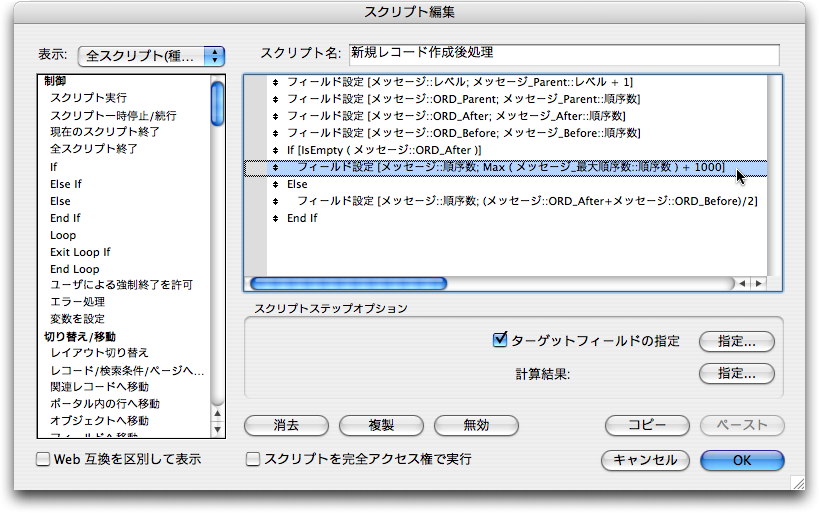Click the right arrow of the horizontal scrollbar
This screenshot has height=513, width=819.
coord(759,284)
